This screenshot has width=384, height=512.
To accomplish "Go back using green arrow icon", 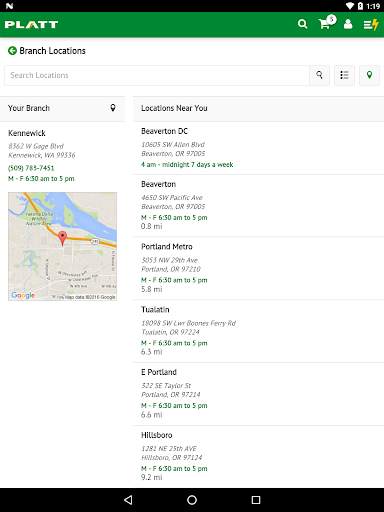I will coord(12,51).
